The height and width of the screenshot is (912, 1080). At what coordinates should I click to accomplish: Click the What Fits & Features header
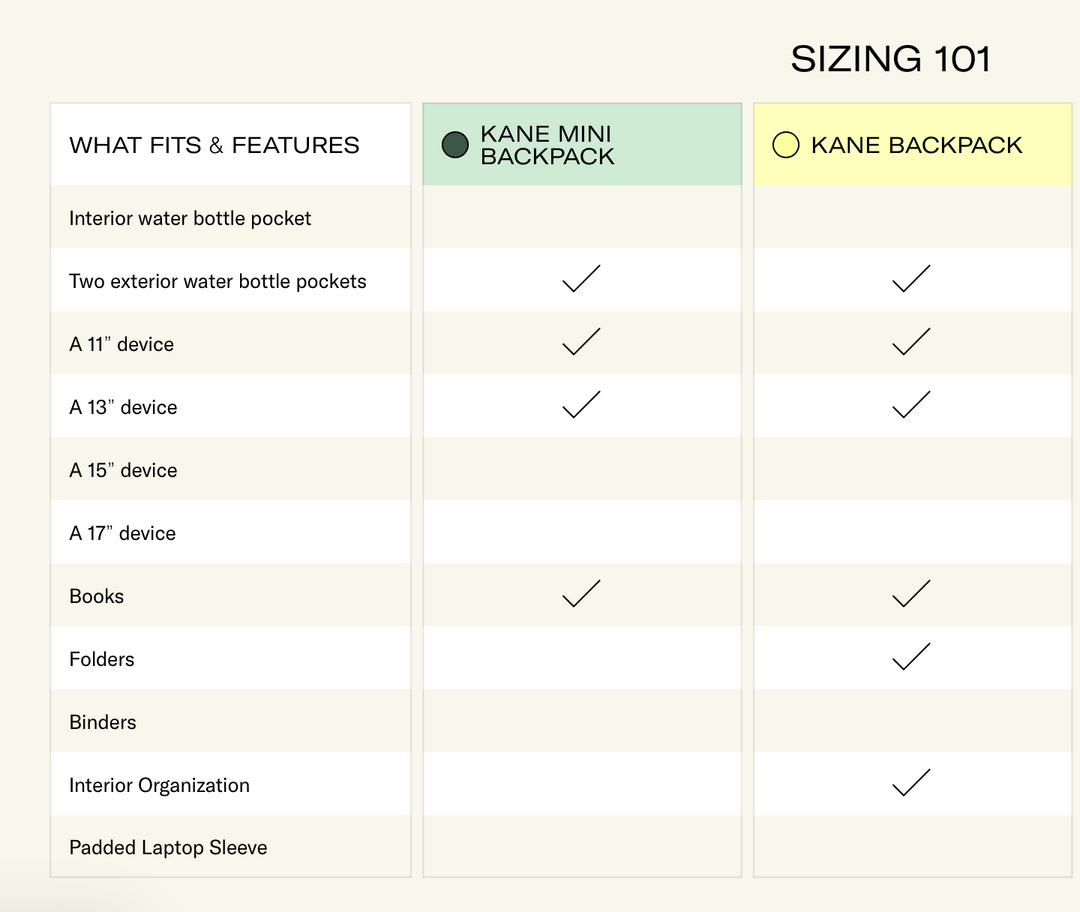(214, 145)
